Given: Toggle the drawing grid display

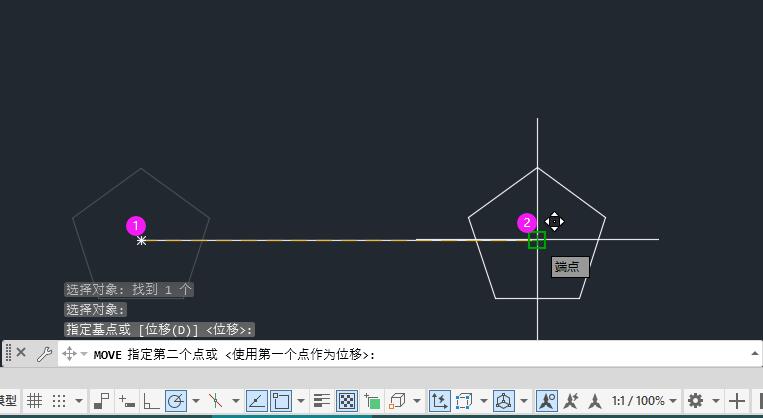Looking at the screenshot, I should (34, 401).
